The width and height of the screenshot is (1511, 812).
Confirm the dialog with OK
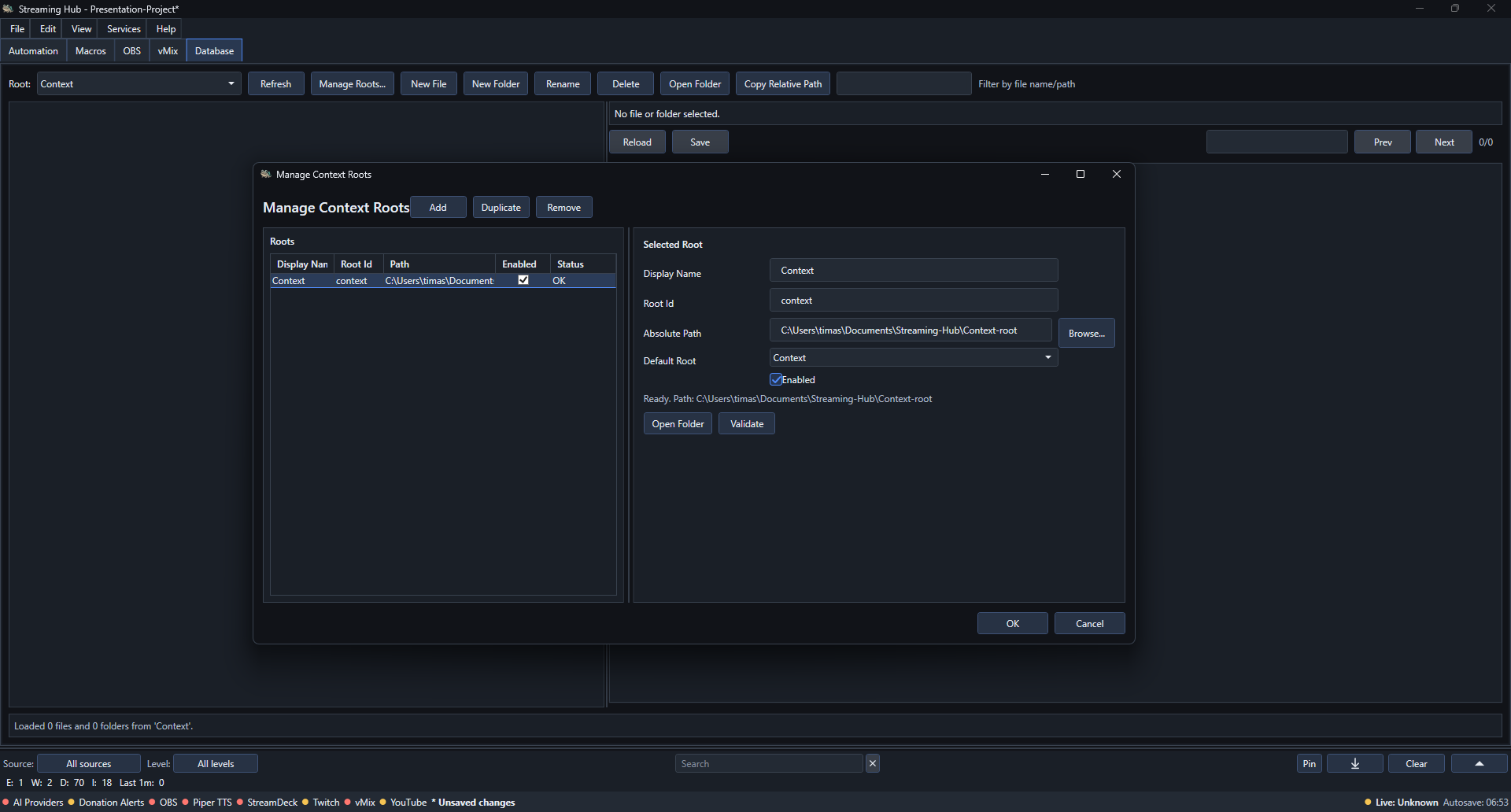click(1012, 623)
